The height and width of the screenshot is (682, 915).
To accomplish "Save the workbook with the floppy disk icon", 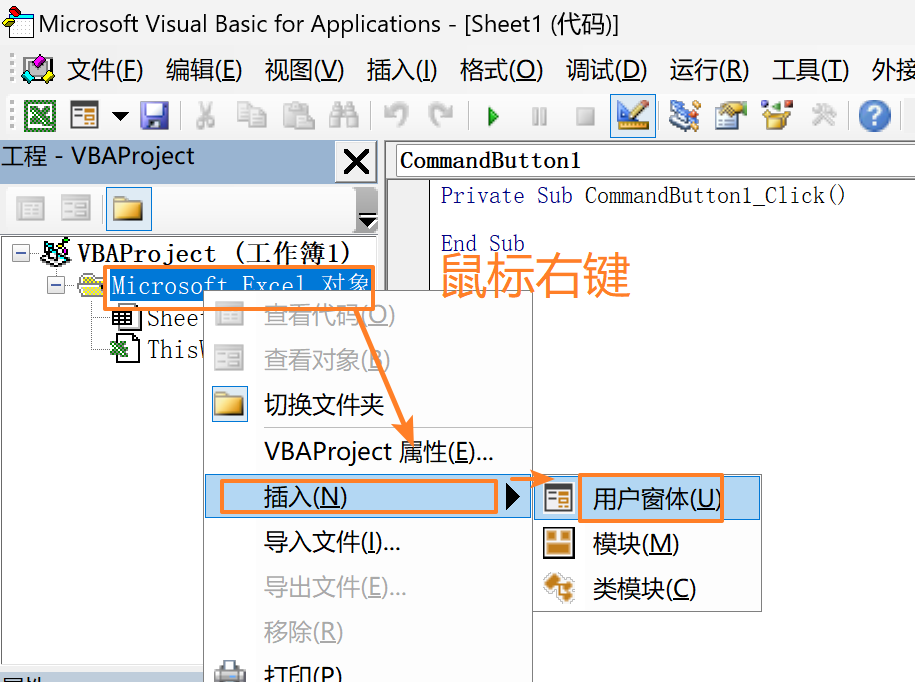I will click(155, 116).
